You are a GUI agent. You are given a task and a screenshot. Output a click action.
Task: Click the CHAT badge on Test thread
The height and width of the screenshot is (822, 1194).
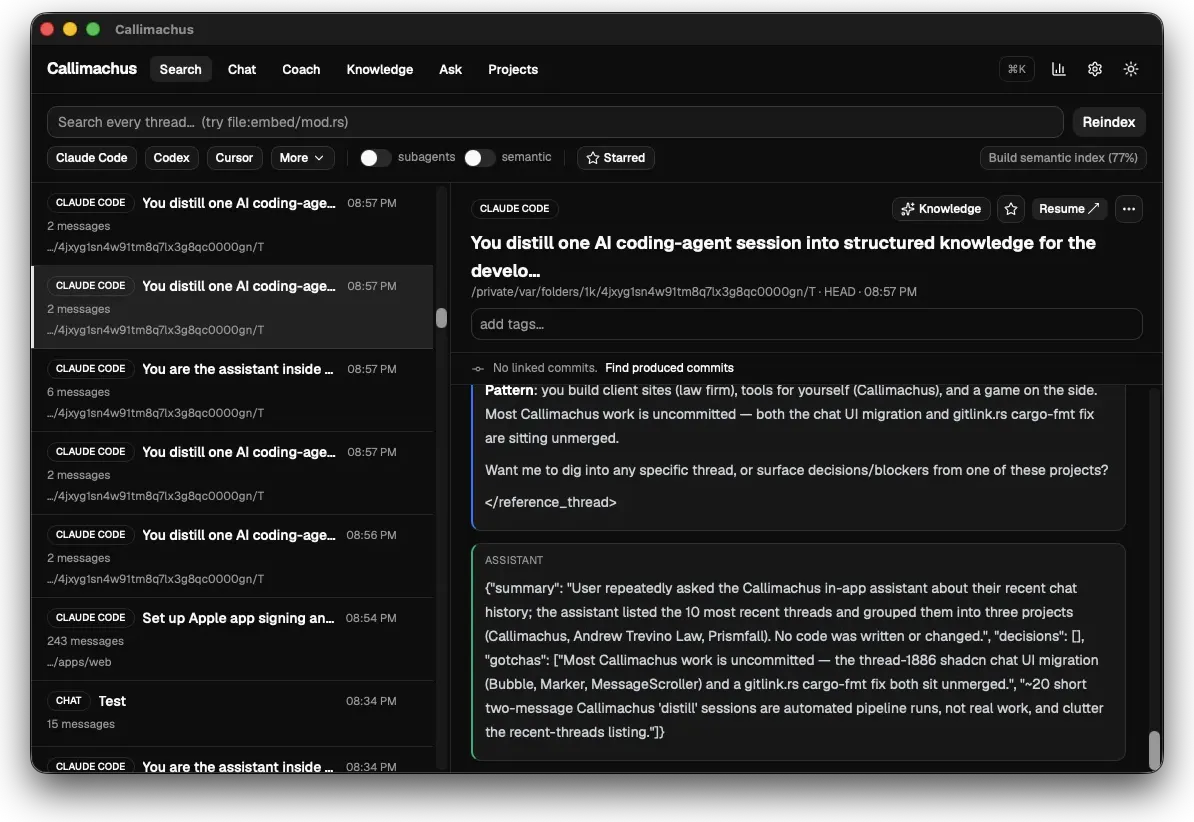[x=69, y=700]
